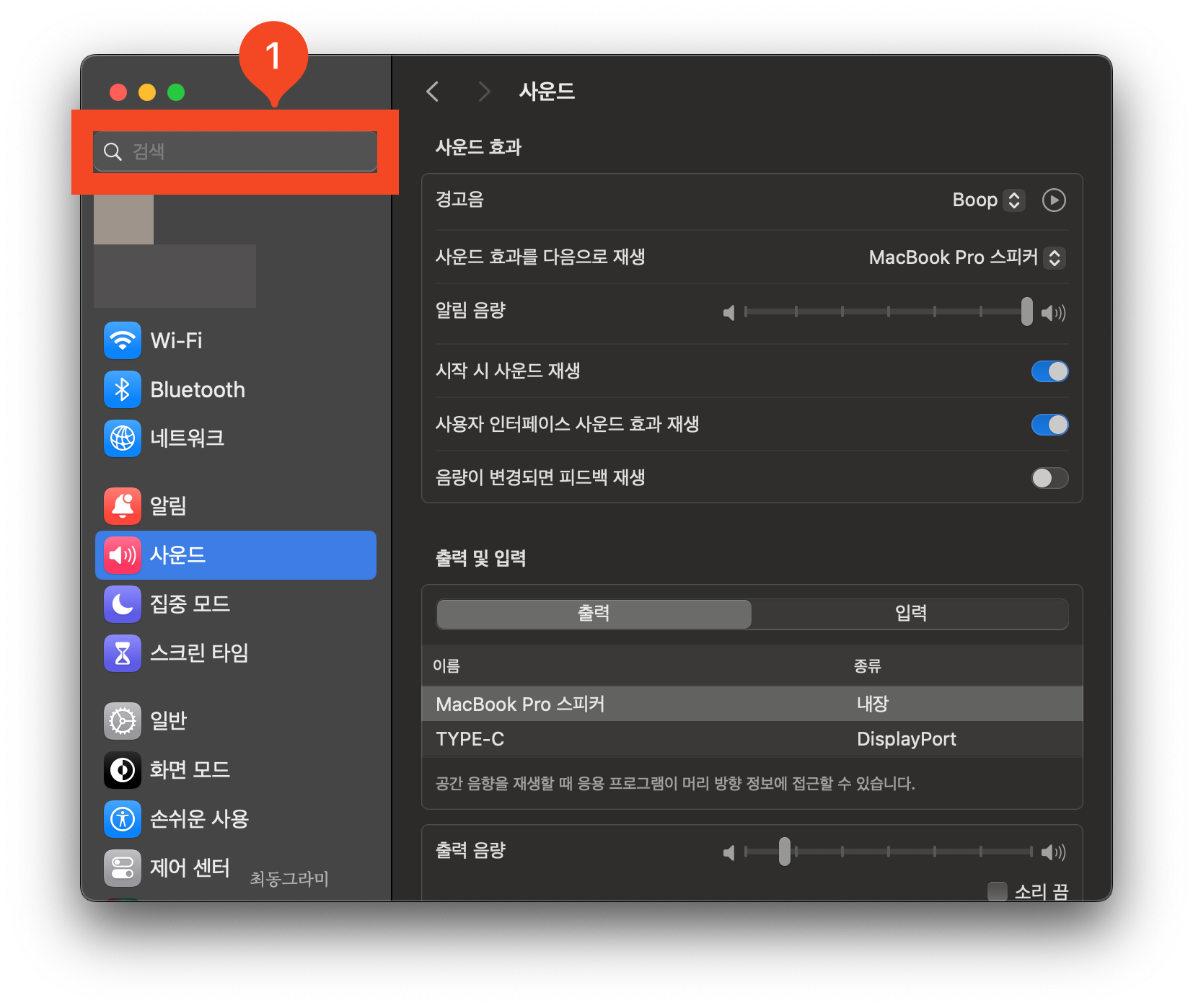Viewport: 1193px width, 1008px height.
Task: Open 스크린 타임 hourglass icon
Action: pos(123,653)
